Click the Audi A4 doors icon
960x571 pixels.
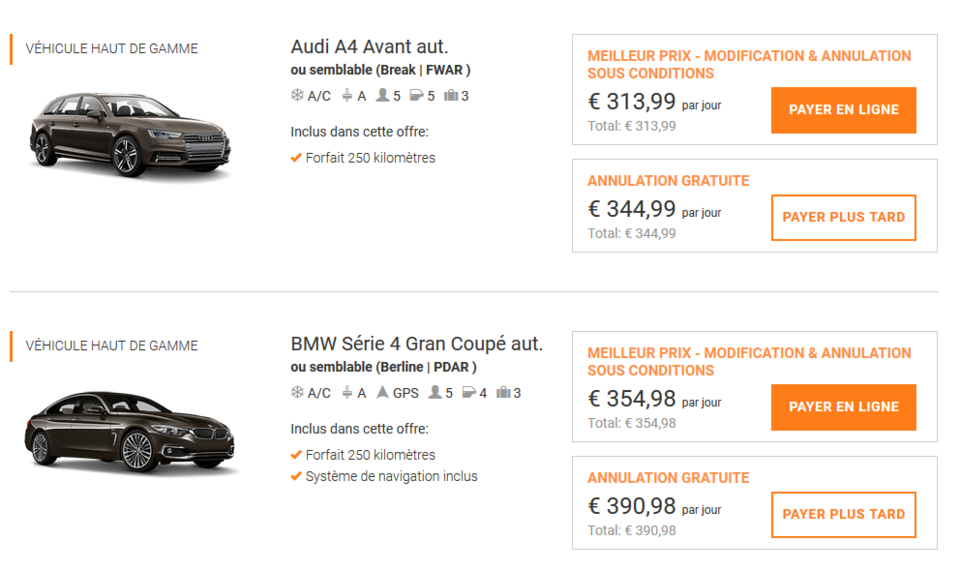pyautogui.click(x=416, y=96)
